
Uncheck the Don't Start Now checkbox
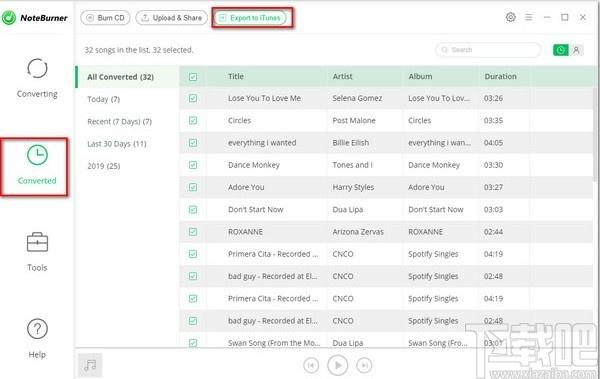point(193,209)
